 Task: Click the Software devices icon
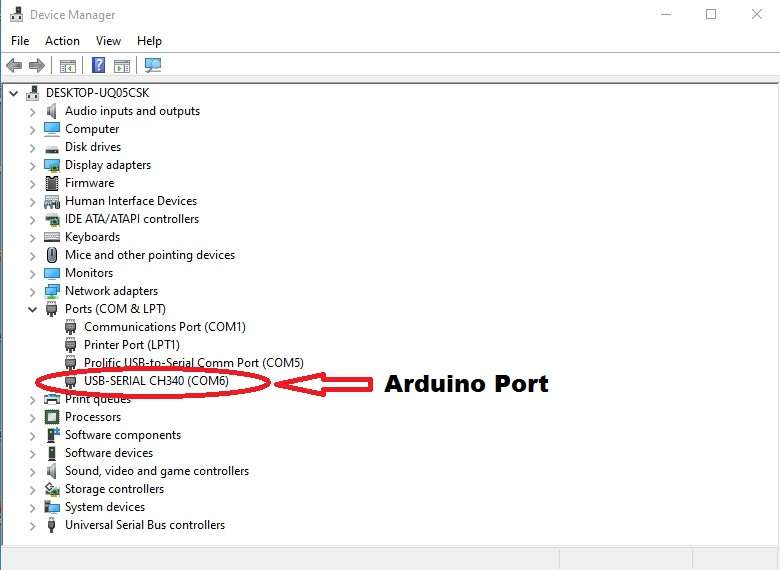[52, 453]
